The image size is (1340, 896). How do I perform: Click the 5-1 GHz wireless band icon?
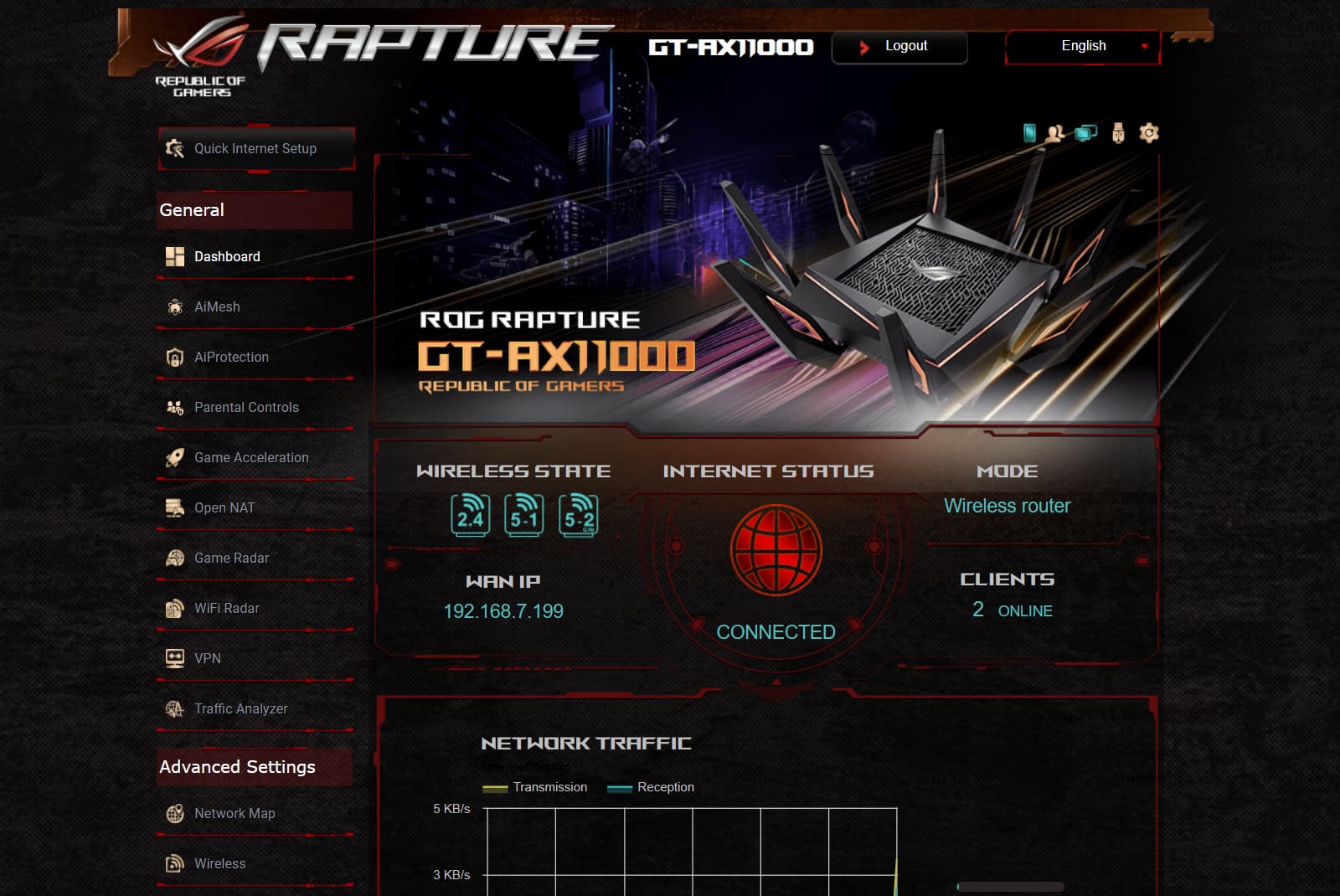coord(523,514)
